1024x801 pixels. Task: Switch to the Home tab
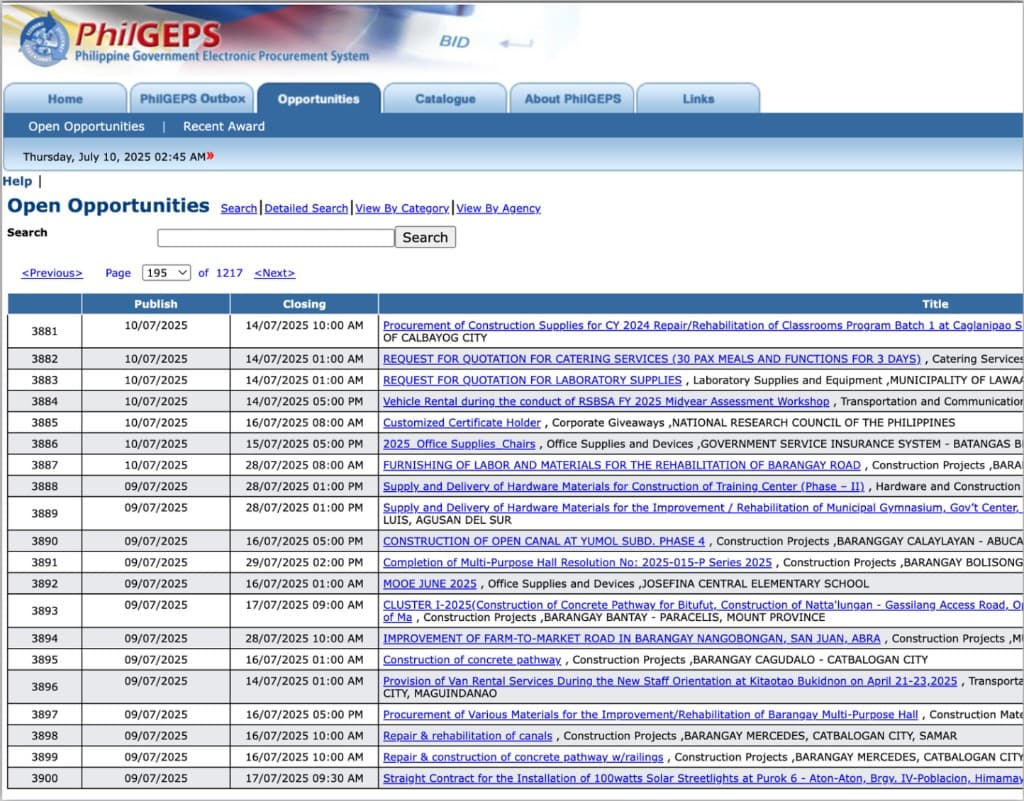[65, 98]
